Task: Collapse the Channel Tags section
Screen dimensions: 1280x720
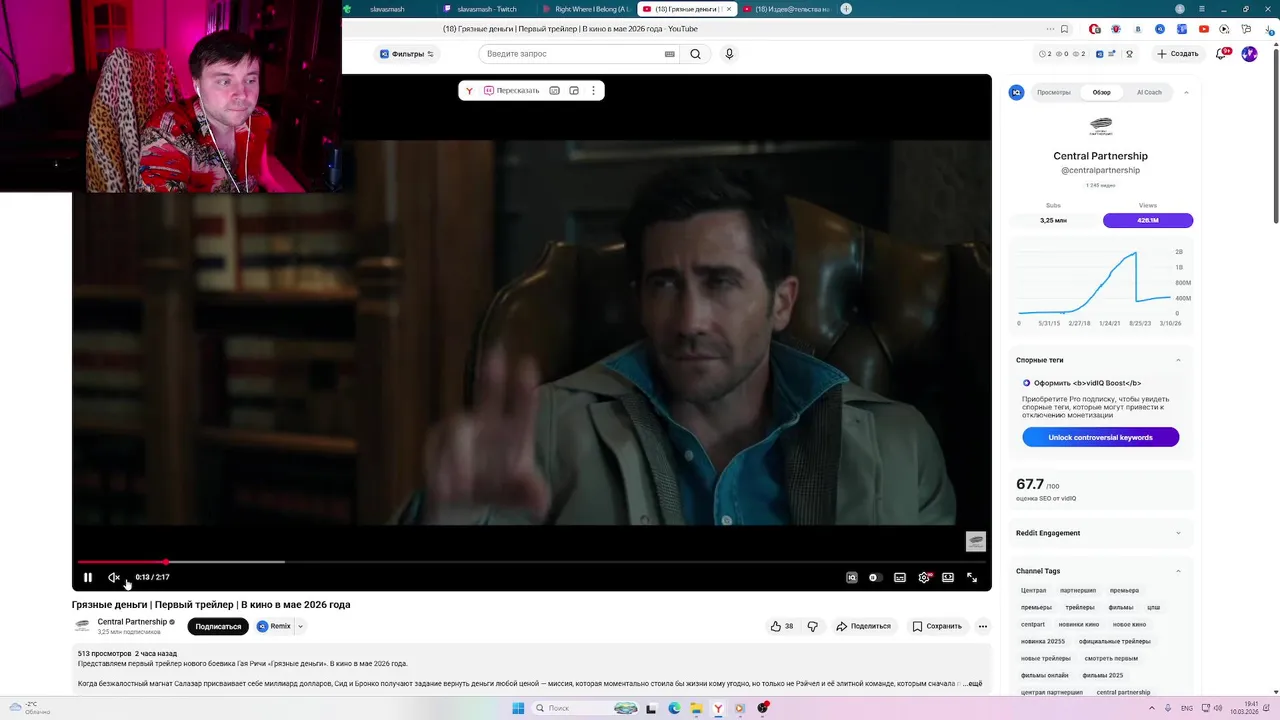Action: coord(1178,571)
